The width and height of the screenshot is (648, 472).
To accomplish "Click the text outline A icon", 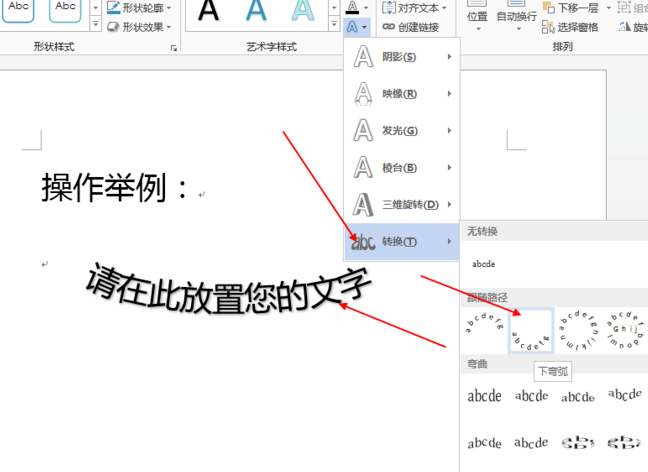I will (x=352, y=7).
